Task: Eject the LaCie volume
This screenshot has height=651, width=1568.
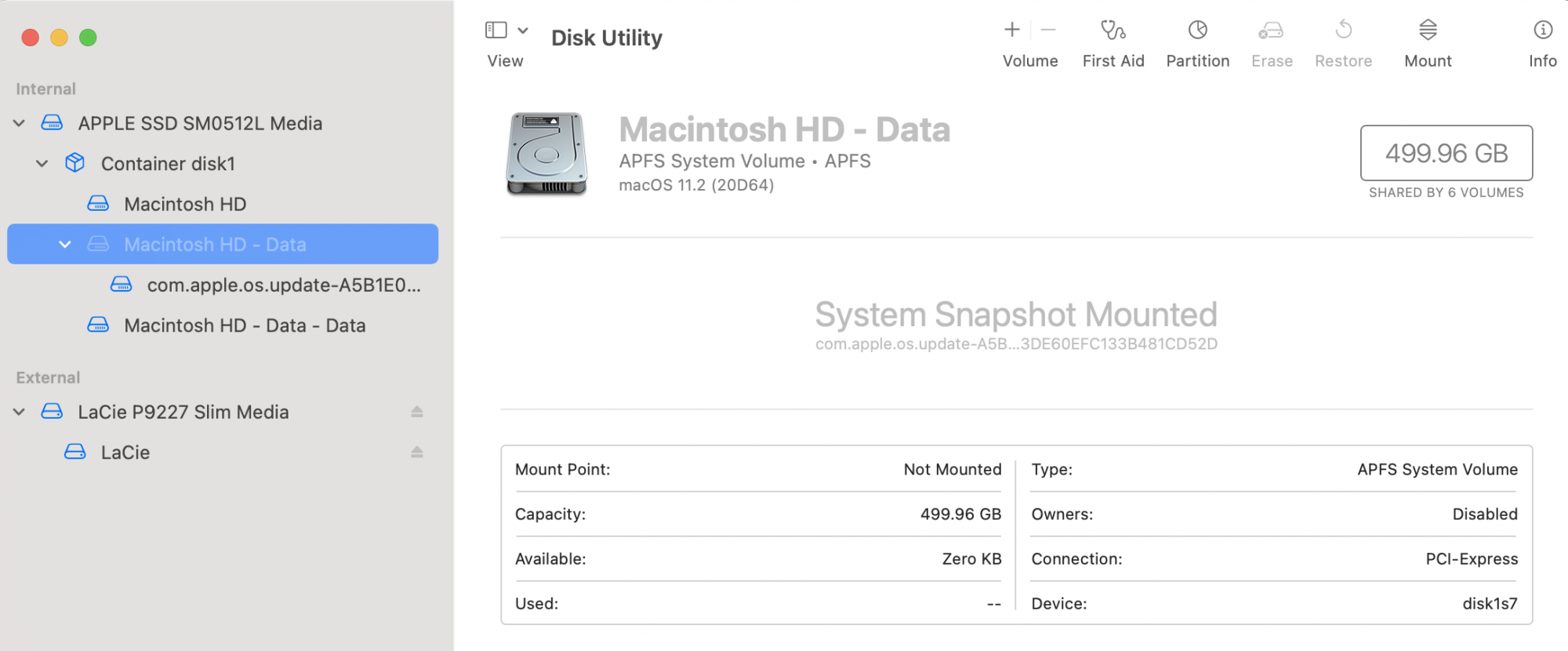Action: point(417,452)
